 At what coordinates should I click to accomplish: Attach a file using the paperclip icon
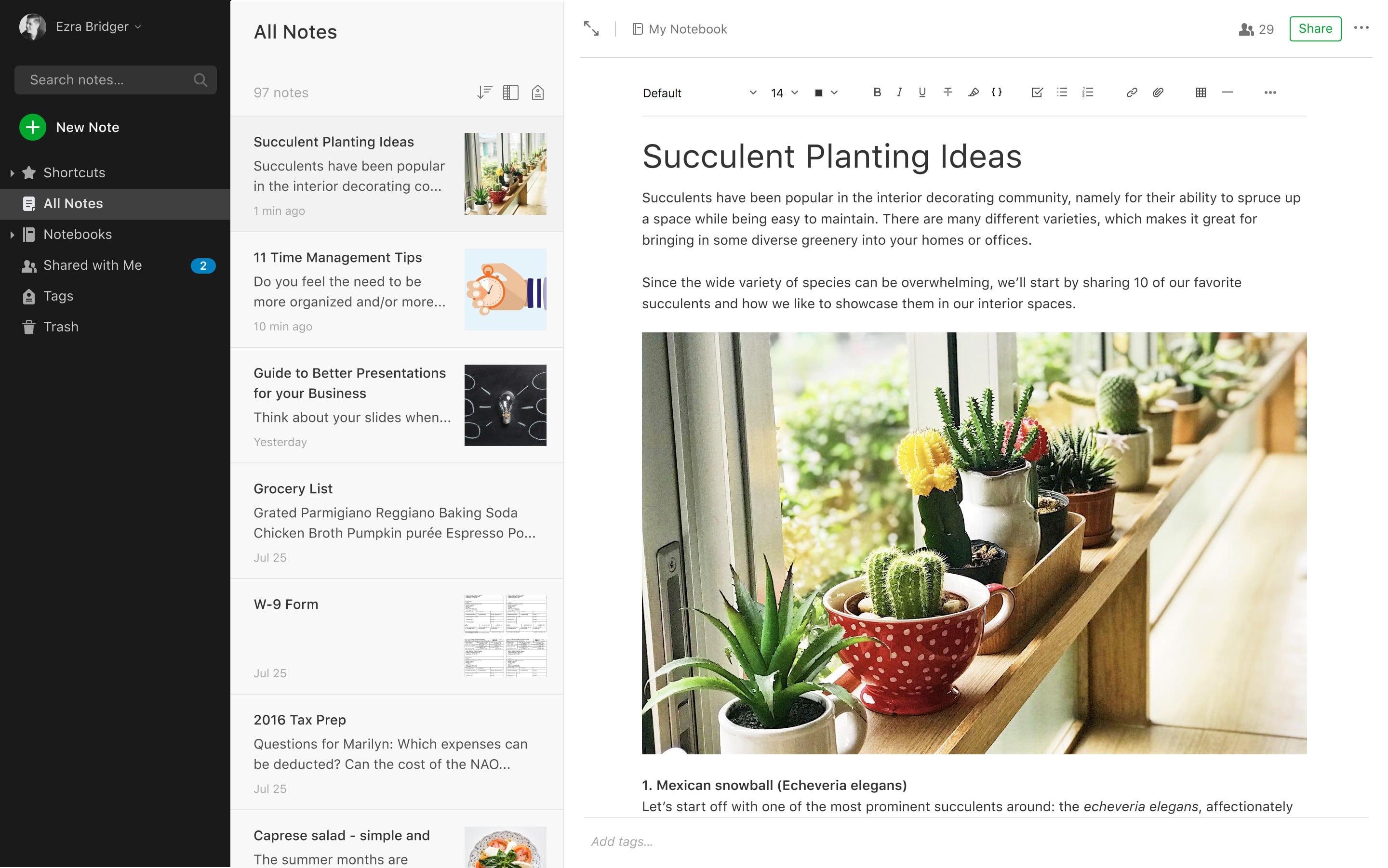point(1157,92)
